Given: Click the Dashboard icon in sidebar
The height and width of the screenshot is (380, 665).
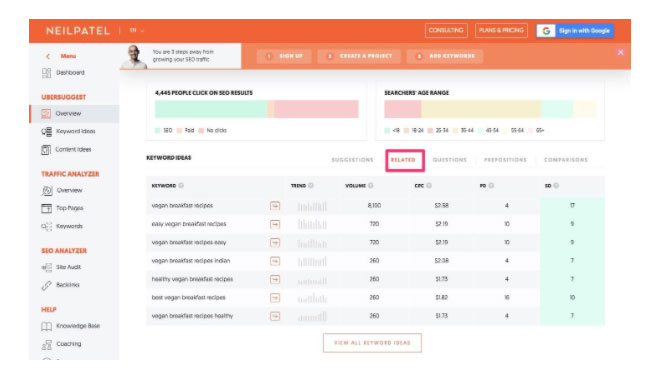Looking at the screenshot, I should (x=46, y=73).
